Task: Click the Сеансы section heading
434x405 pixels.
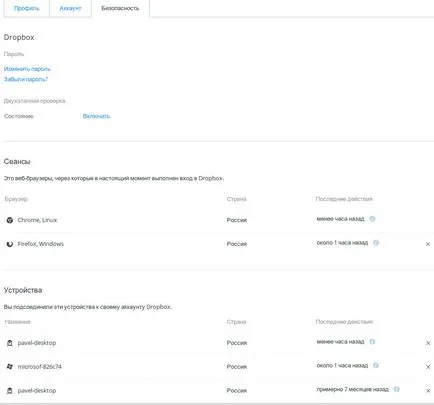Action: (17, 162)
